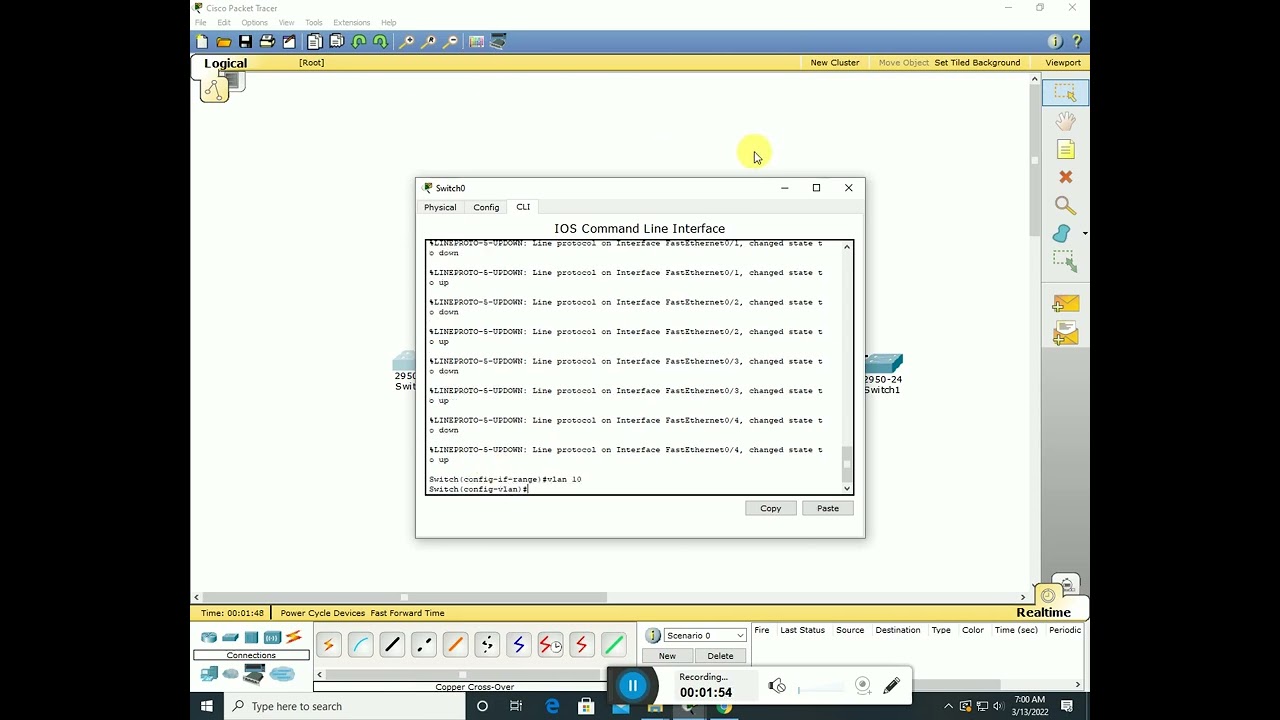1280x720 pixels.
Task: Pick Copper Straight-Through cable
Action: pos(392,645)
